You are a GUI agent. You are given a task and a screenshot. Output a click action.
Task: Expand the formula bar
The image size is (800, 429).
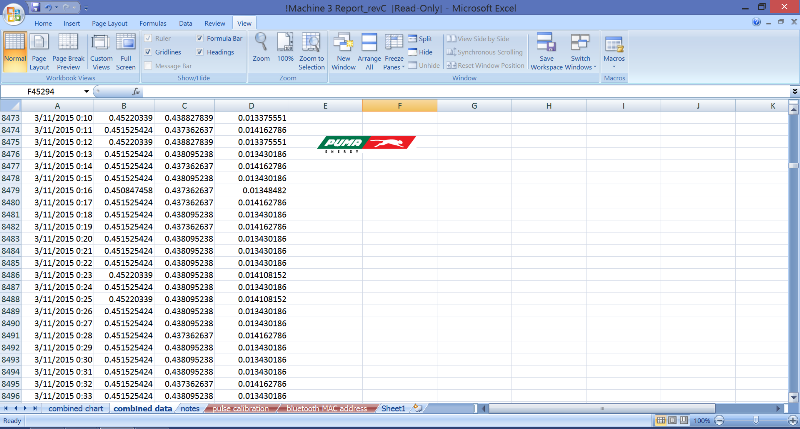794,92
